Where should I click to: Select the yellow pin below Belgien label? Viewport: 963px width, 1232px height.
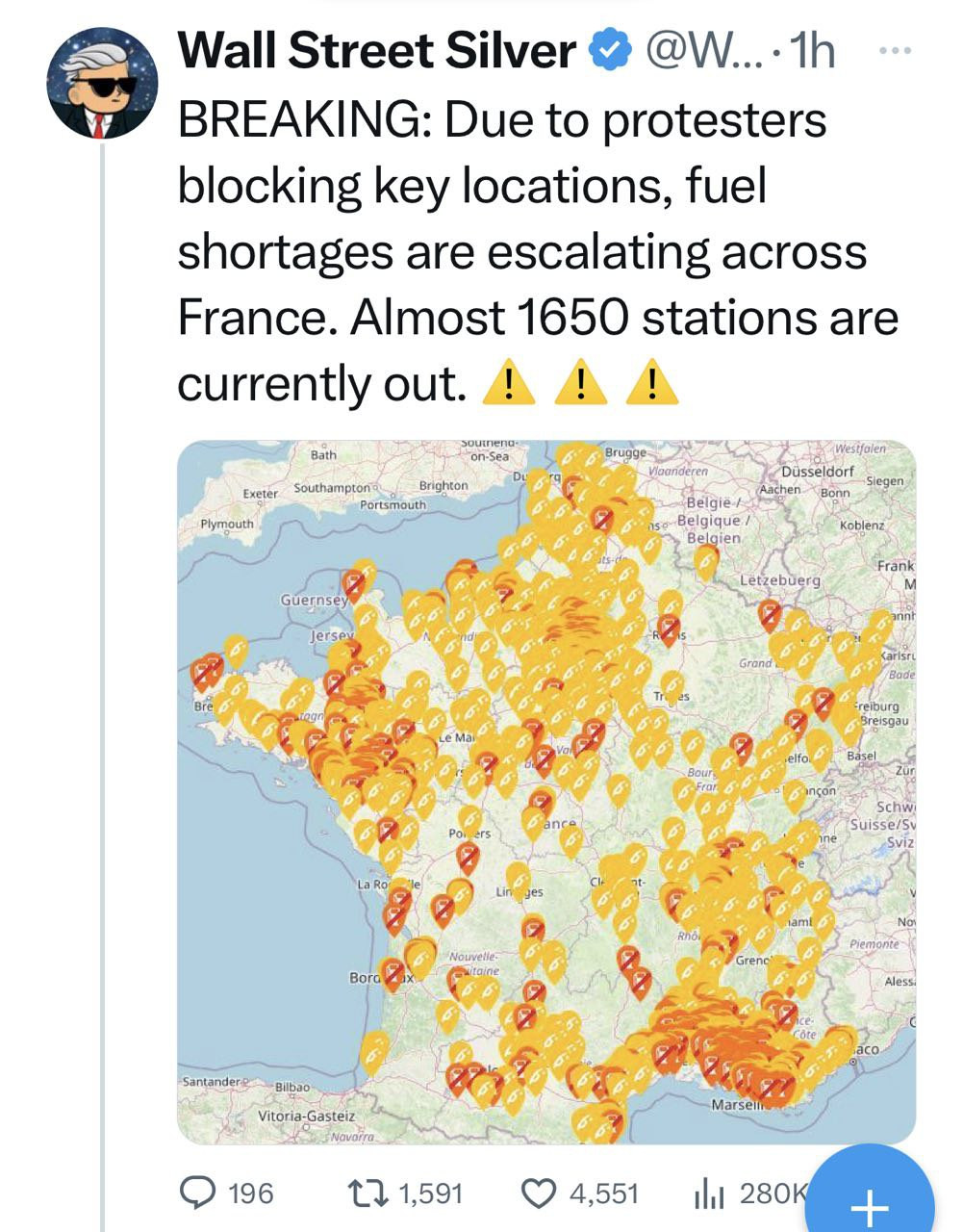[707, 561]
